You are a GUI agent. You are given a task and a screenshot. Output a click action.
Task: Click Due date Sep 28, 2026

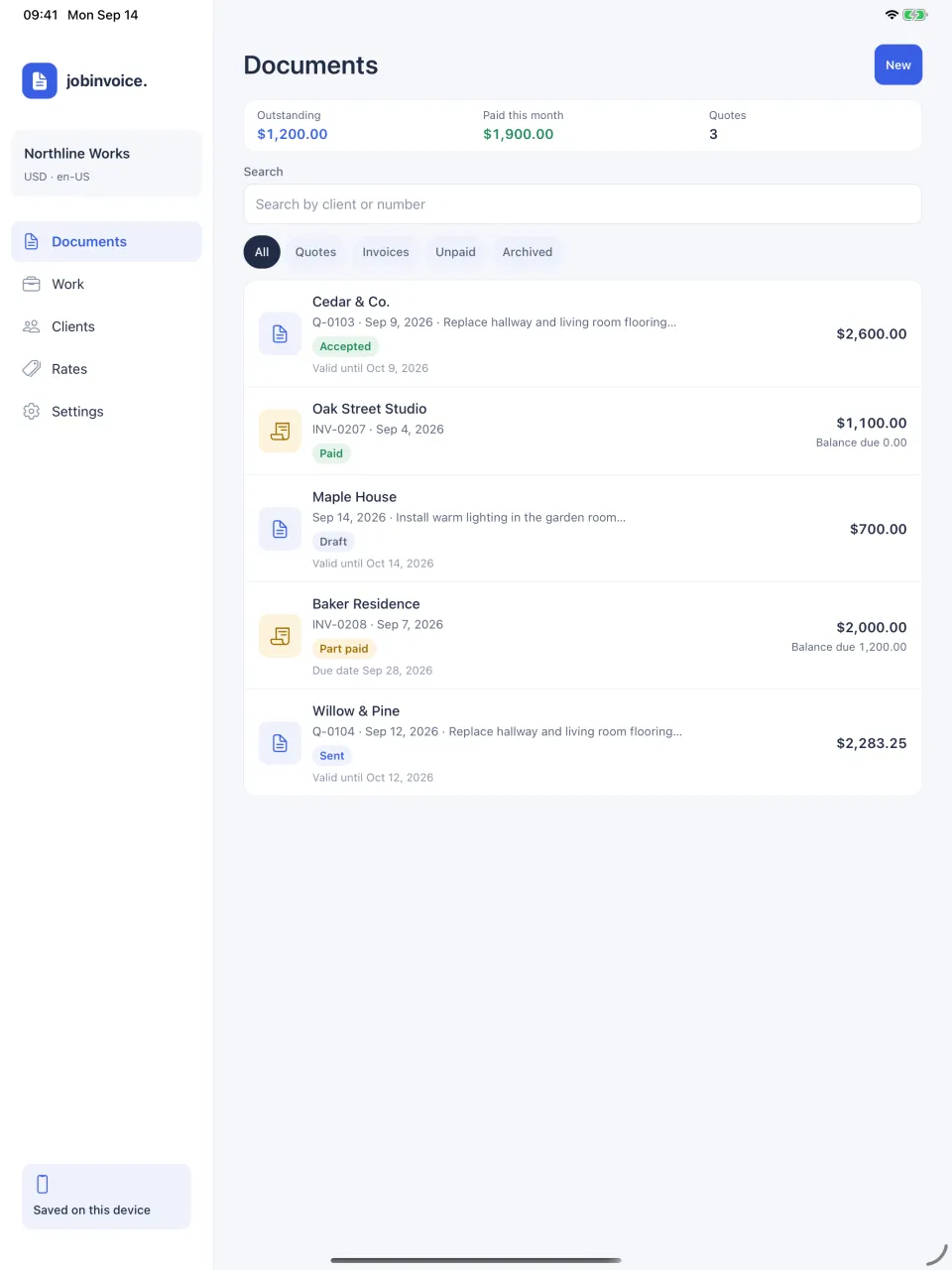click(373, 671)
